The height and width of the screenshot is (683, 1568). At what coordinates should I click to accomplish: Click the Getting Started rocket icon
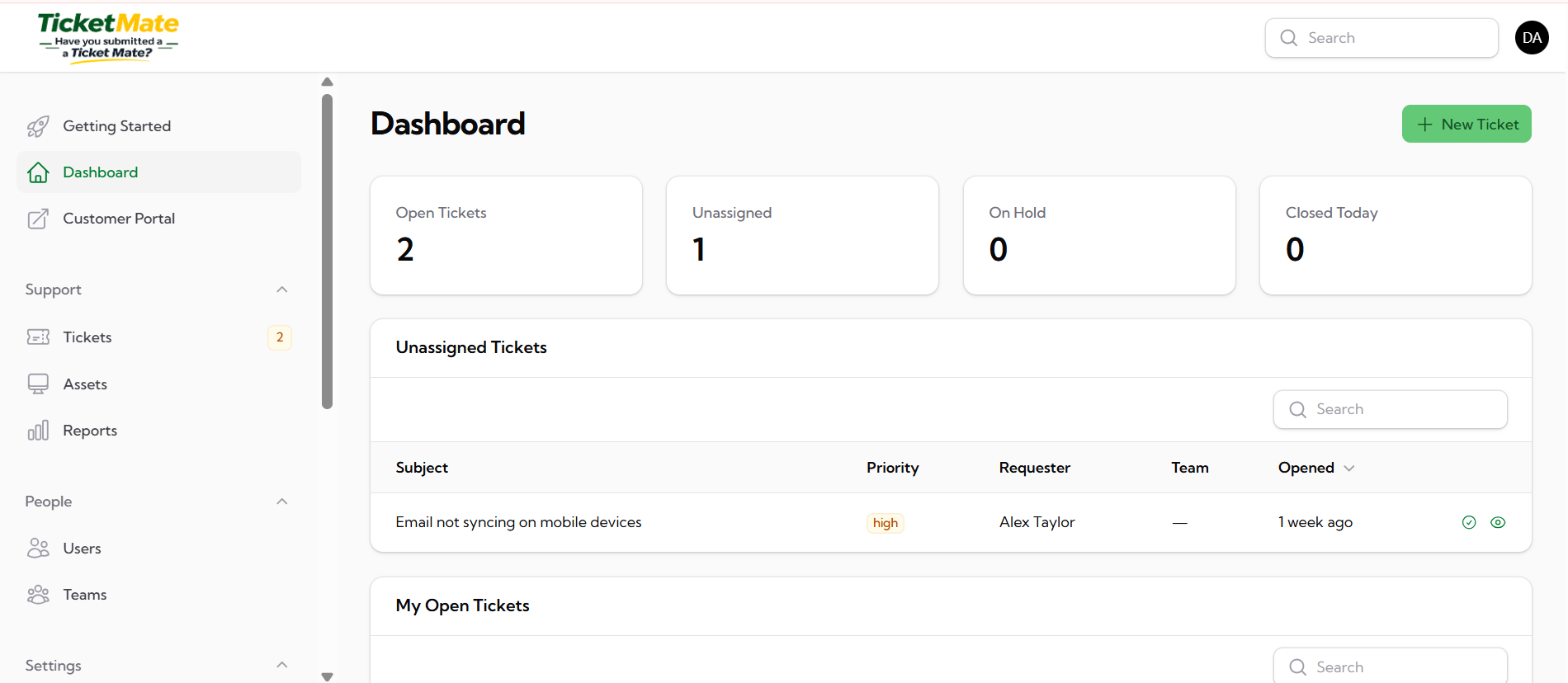38,126
